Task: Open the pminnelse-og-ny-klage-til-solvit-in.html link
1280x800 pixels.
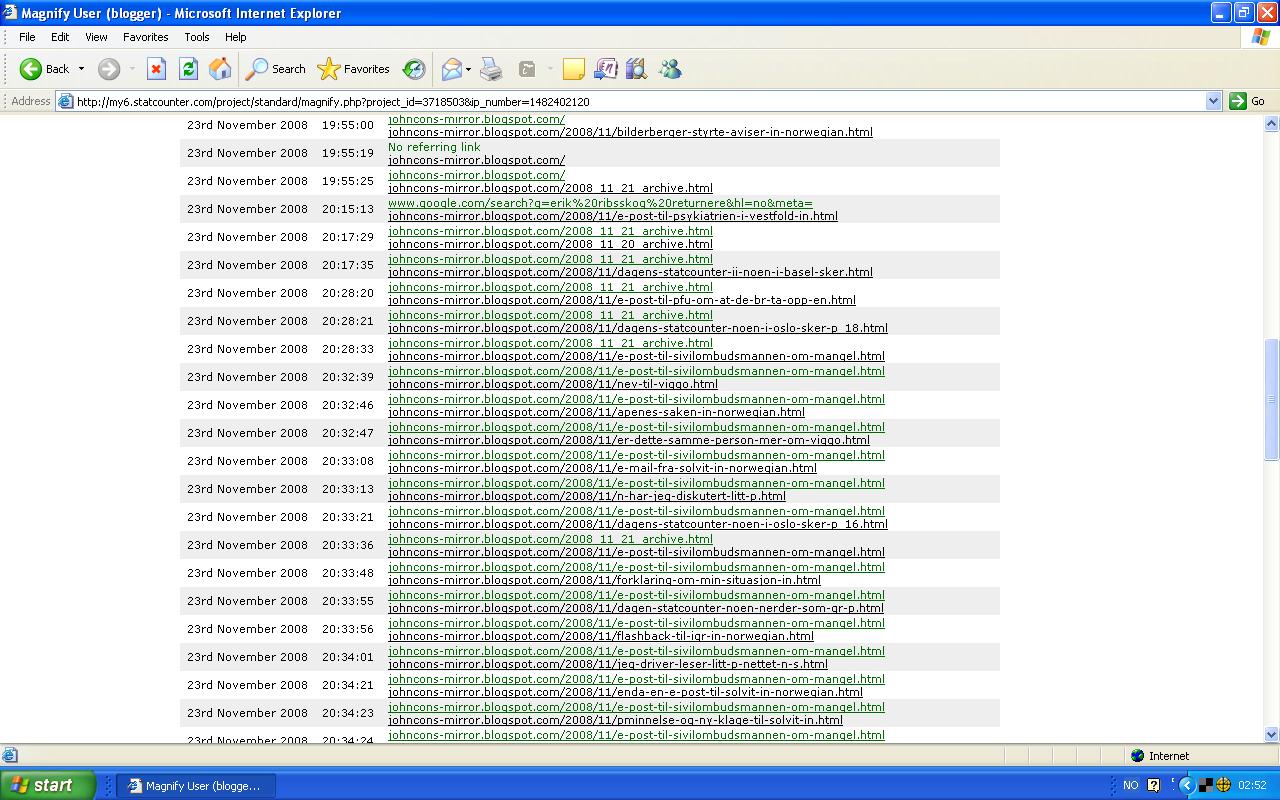Action: pos(615,720)
